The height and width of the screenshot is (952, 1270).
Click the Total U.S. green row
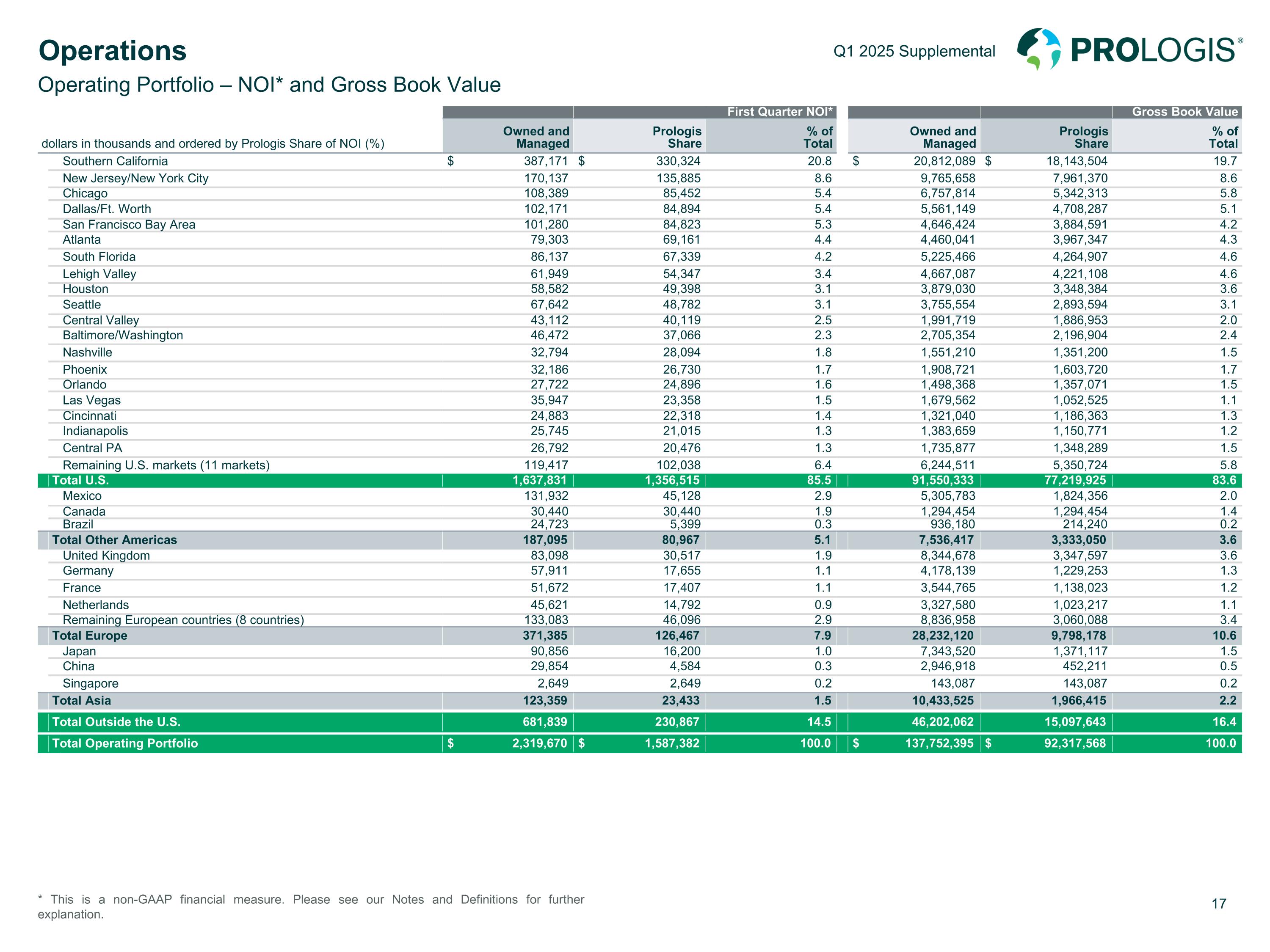pyautogui.click(x=80, y=480)
